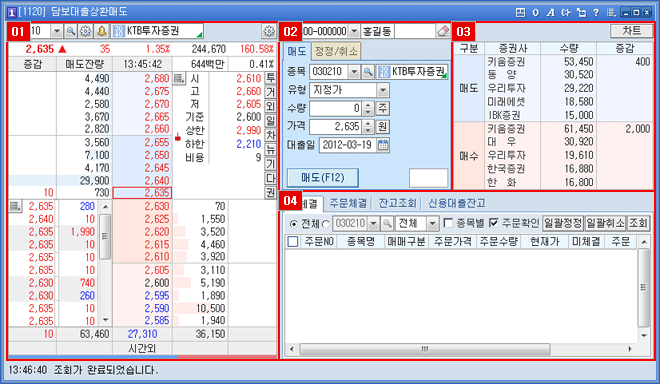This screenshot has width=660, height=384.
Task: Click the eraser icon next to 홍길동
Action: 443,31
